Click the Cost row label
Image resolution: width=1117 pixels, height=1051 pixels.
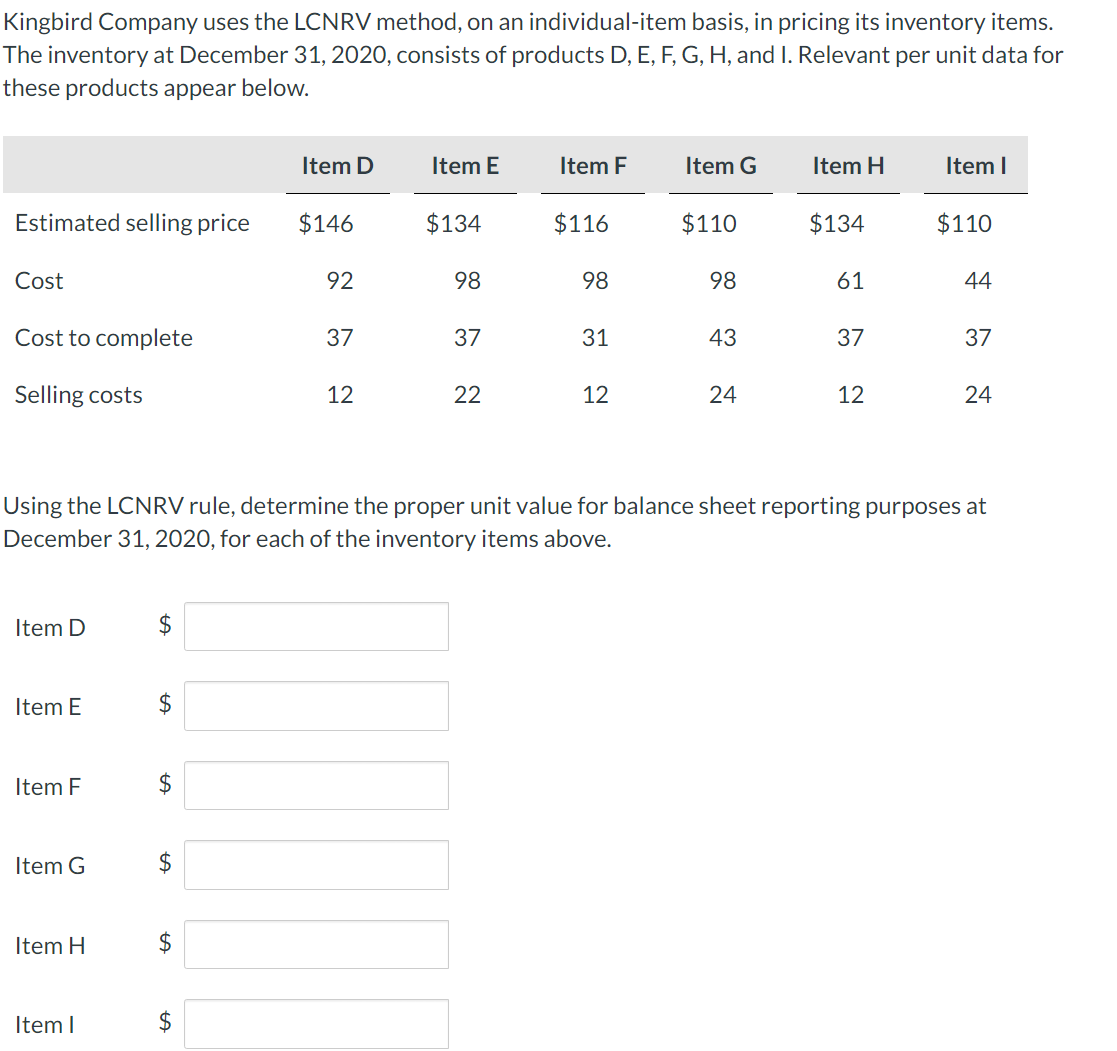(39, 281)
